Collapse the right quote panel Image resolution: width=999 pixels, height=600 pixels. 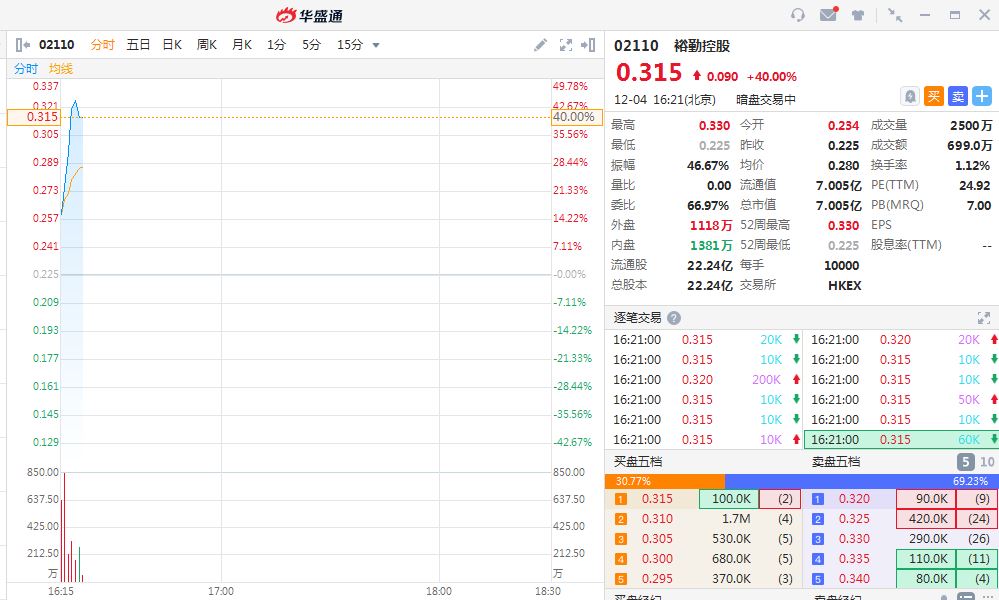(x=591, y=45)
